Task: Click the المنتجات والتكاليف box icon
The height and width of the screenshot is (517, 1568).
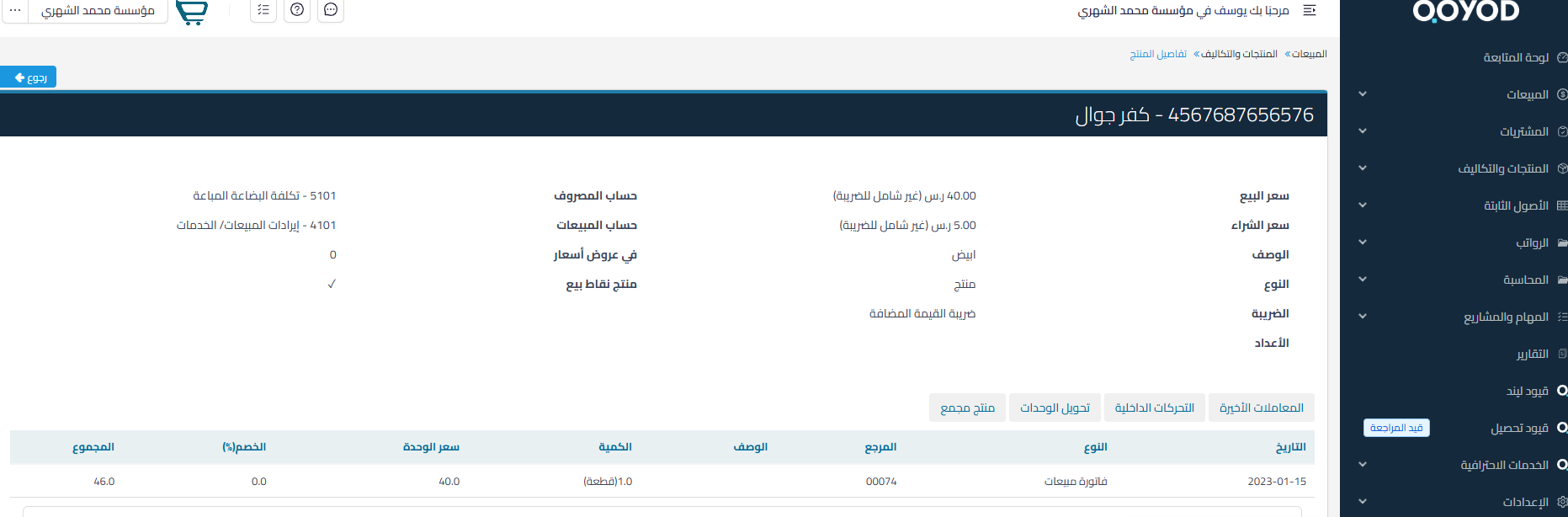Action: tap(1562, 168)
